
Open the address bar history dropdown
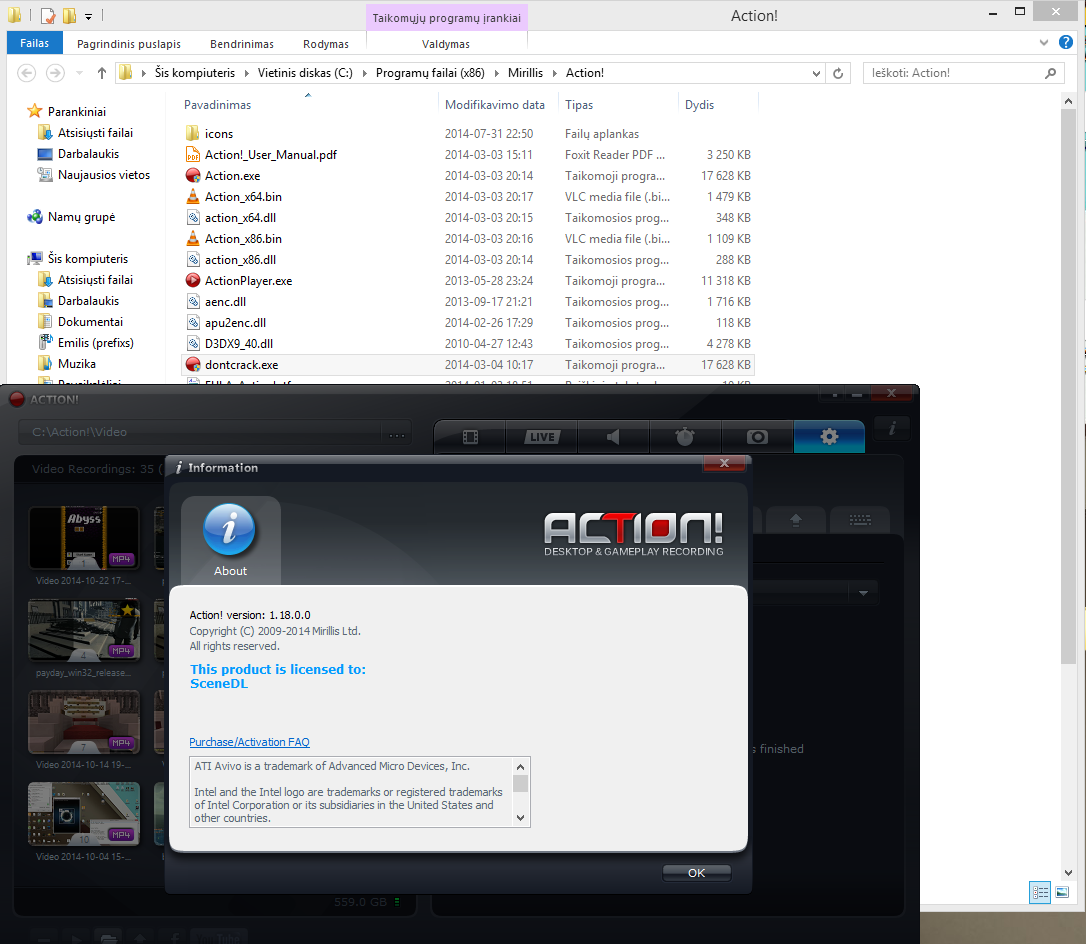click(x=817, y=73)
